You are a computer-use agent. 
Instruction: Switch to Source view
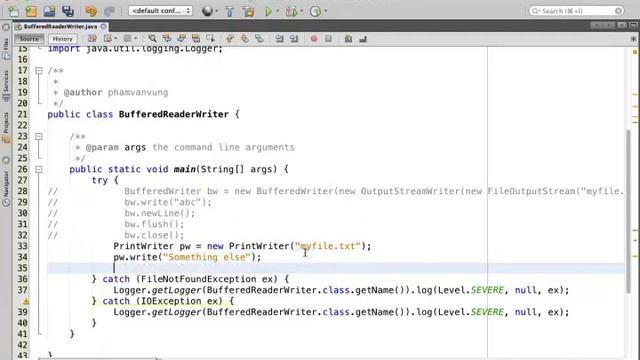(x=29, y=39)
